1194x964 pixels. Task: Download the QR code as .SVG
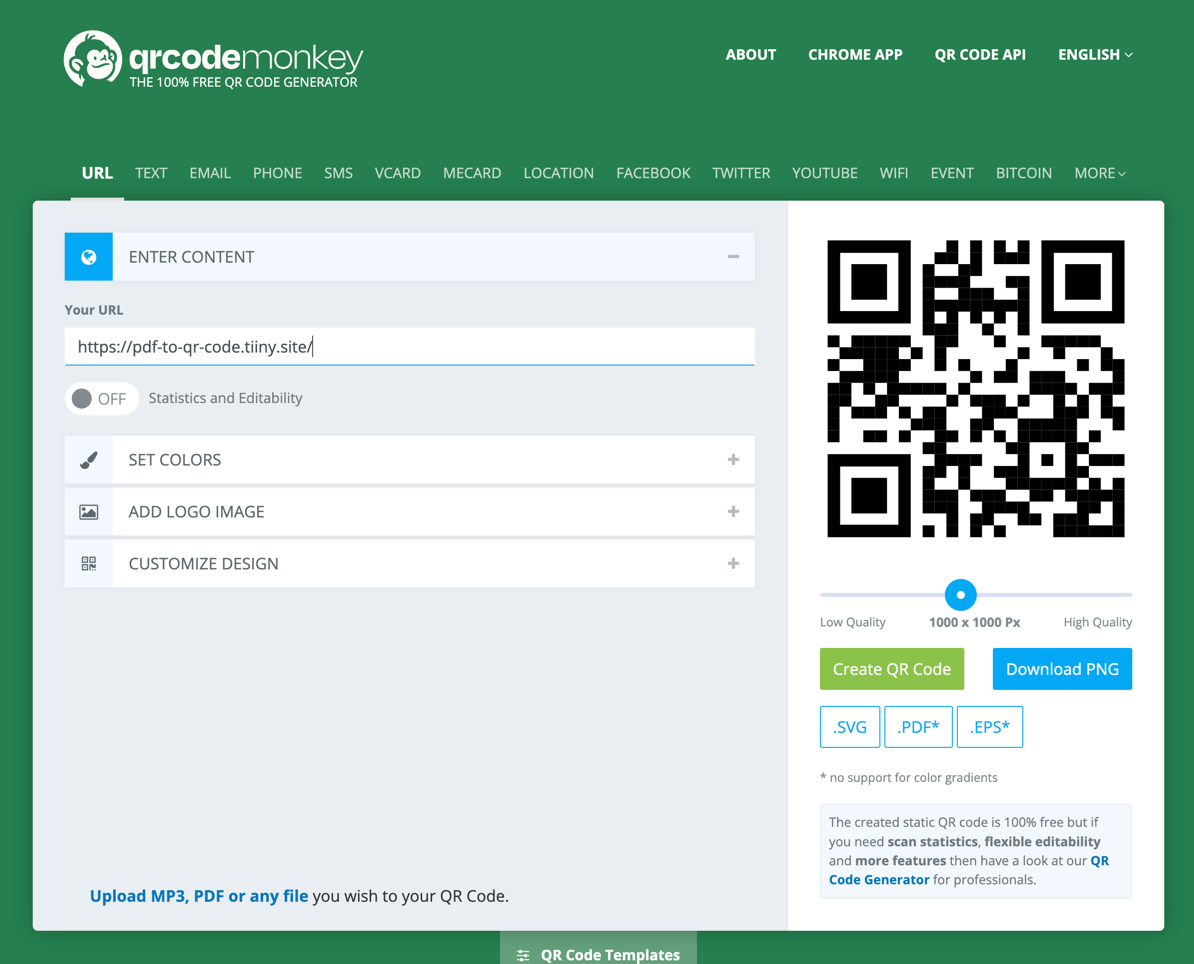pyautogui.click(x=850, y=727)
